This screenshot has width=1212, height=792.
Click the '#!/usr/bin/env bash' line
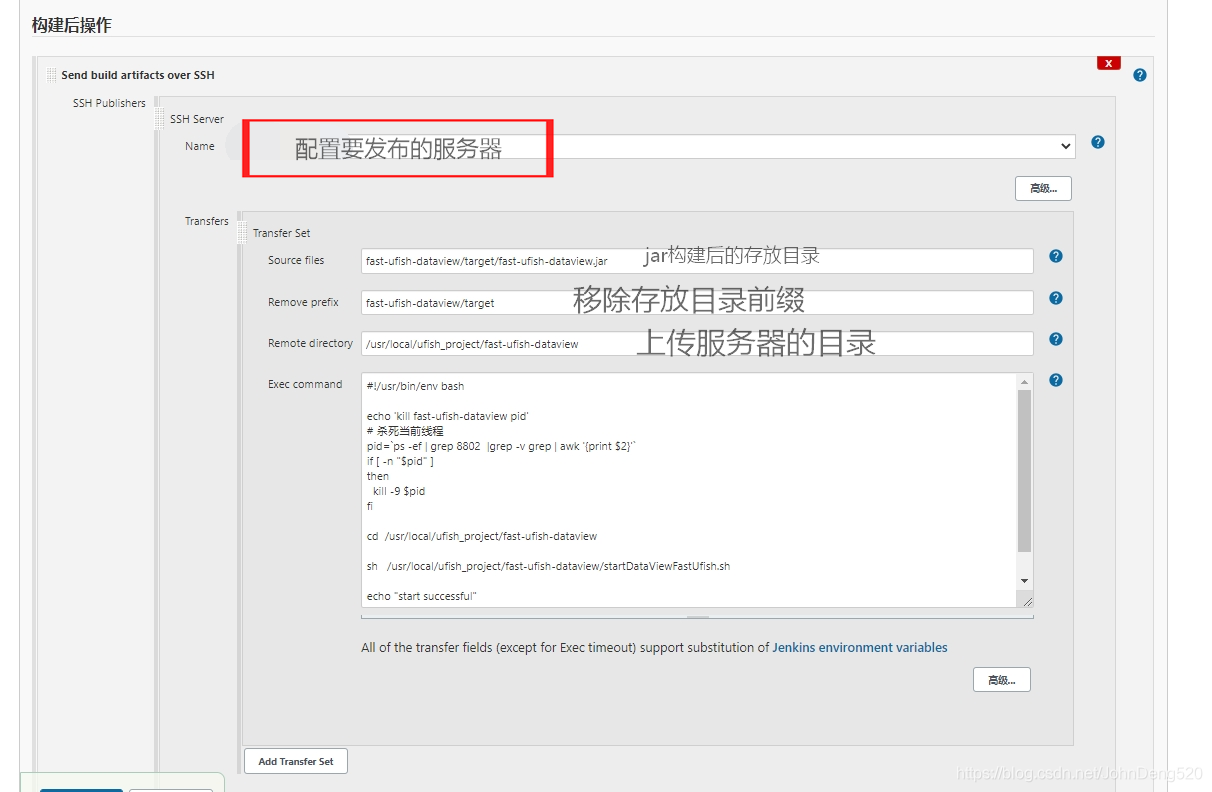click(415, 386)
